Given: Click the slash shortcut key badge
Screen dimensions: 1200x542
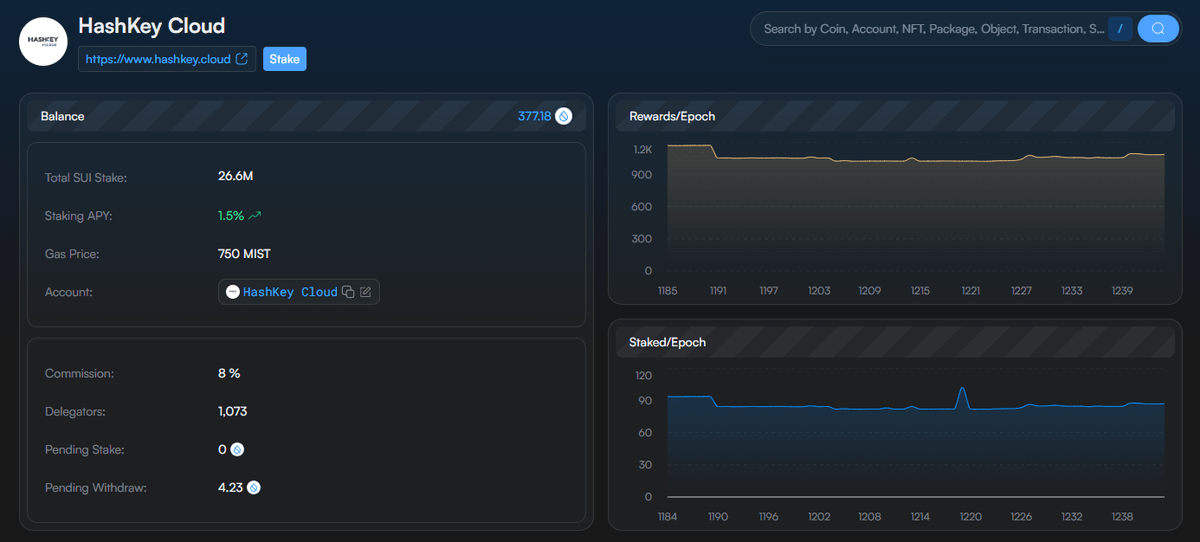Looking at the screenshot, I should point(1120,29).
